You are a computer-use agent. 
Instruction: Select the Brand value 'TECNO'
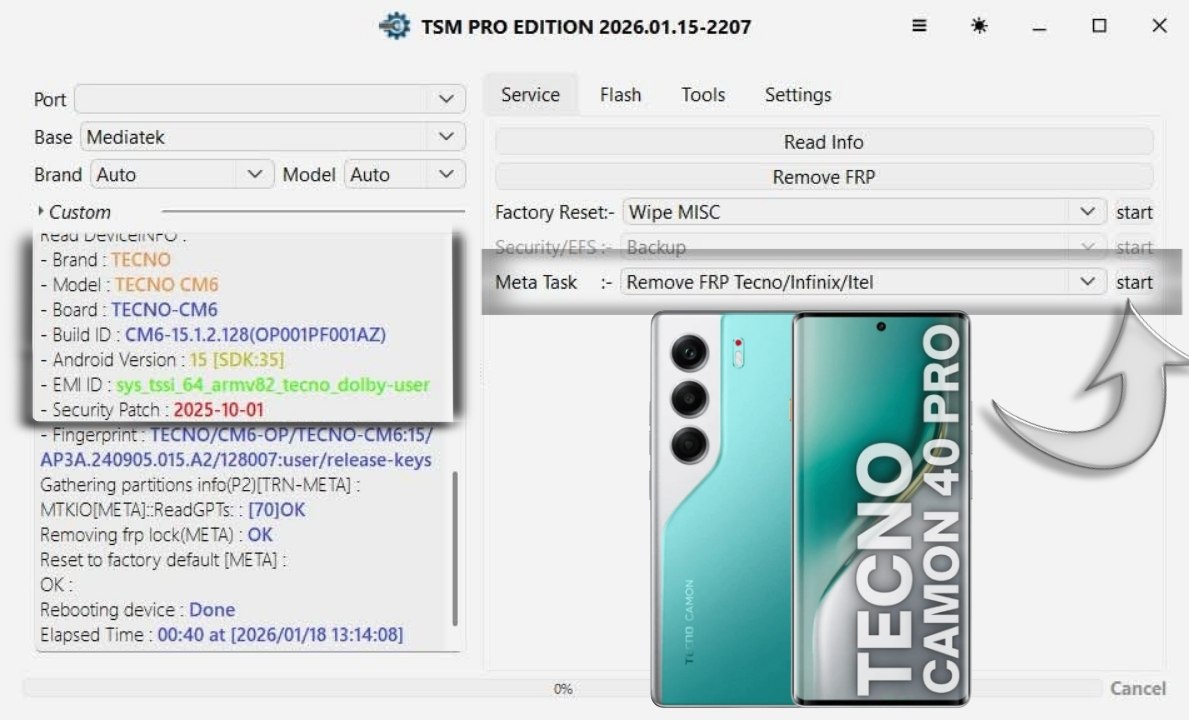tap(140, 259)
